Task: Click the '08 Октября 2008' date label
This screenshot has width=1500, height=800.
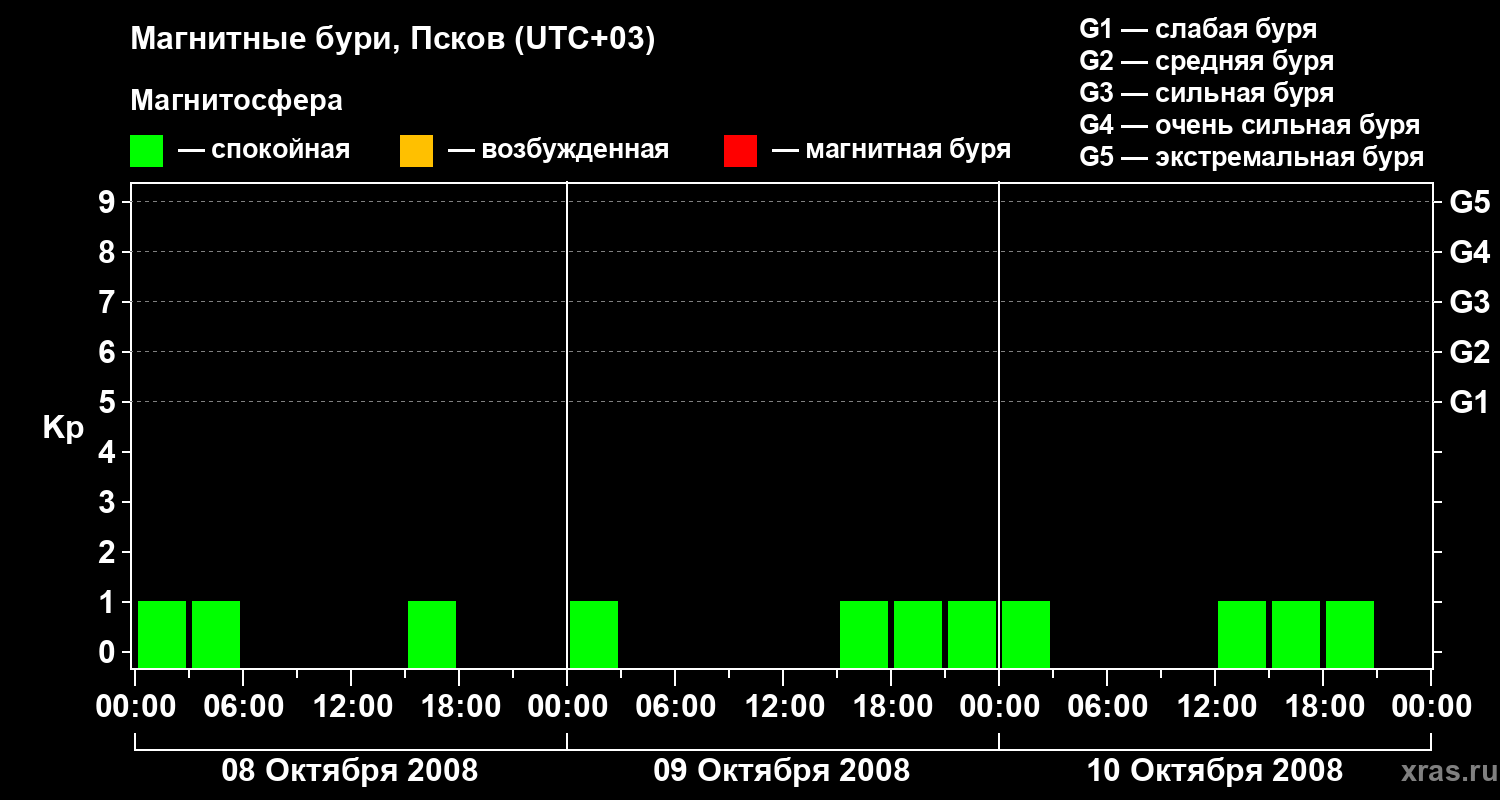Action: point(350,771)
